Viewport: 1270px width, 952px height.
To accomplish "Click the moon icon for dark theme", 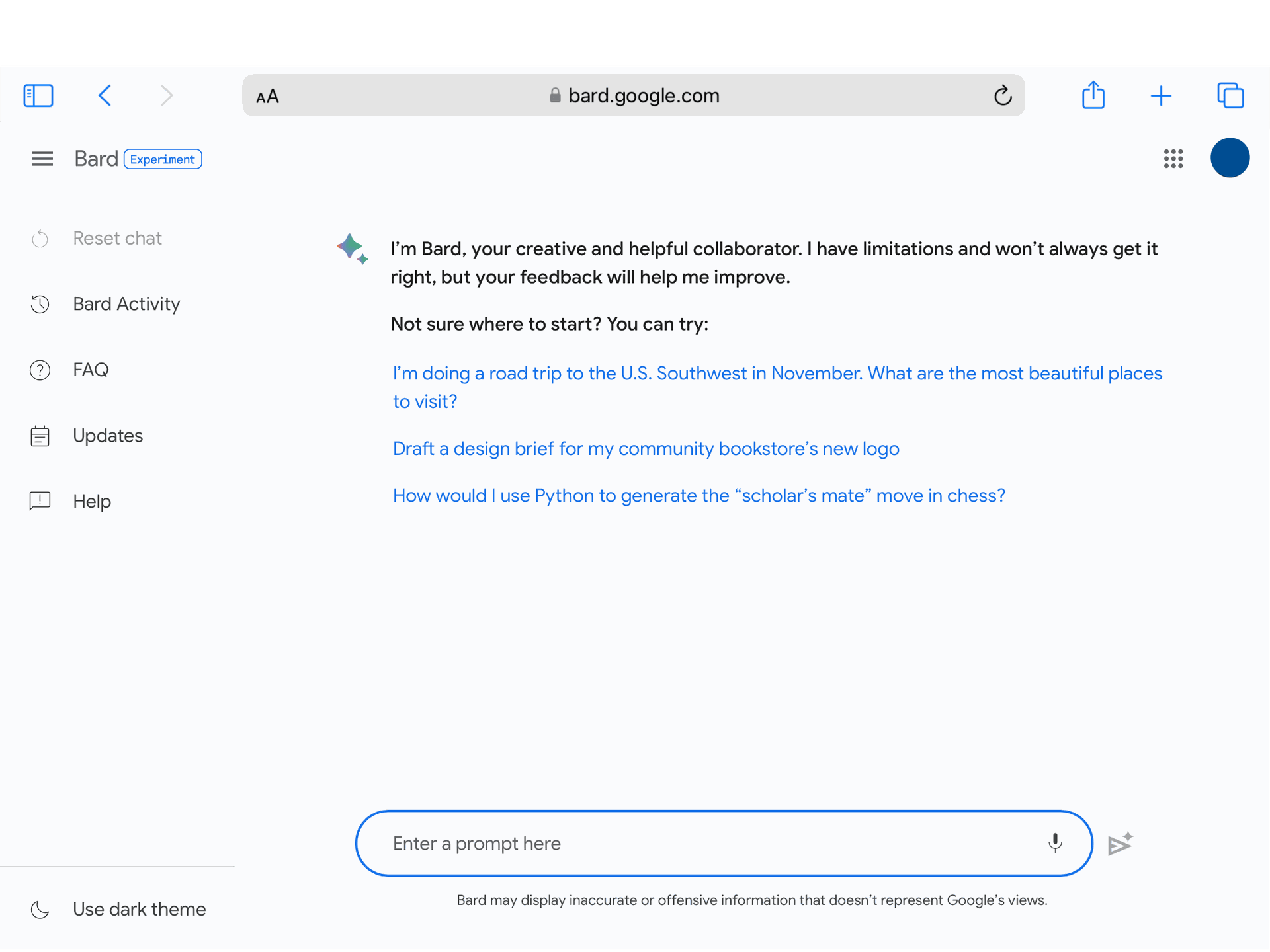I will point(40,910).
